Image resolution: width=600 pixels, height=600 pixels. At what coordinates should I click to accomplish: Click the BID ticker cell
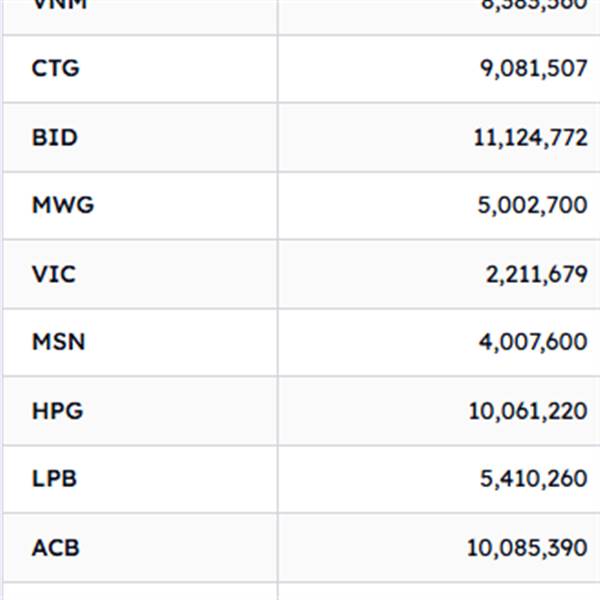pyautogui.click(x=54, y=137)
